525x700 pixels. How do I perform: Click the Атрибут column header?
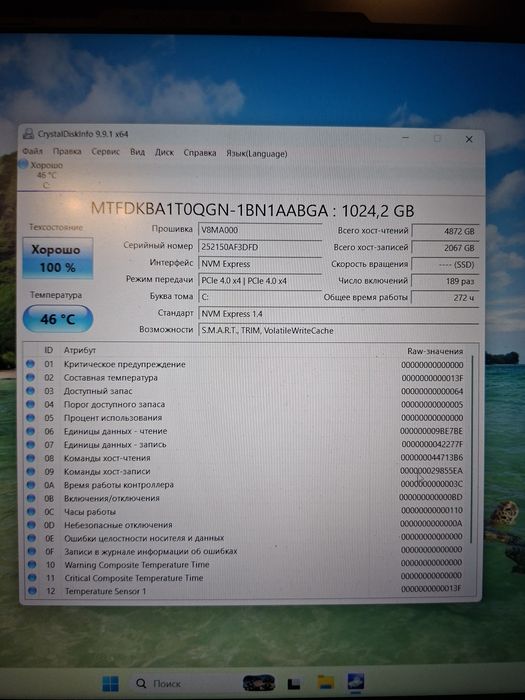80,350
